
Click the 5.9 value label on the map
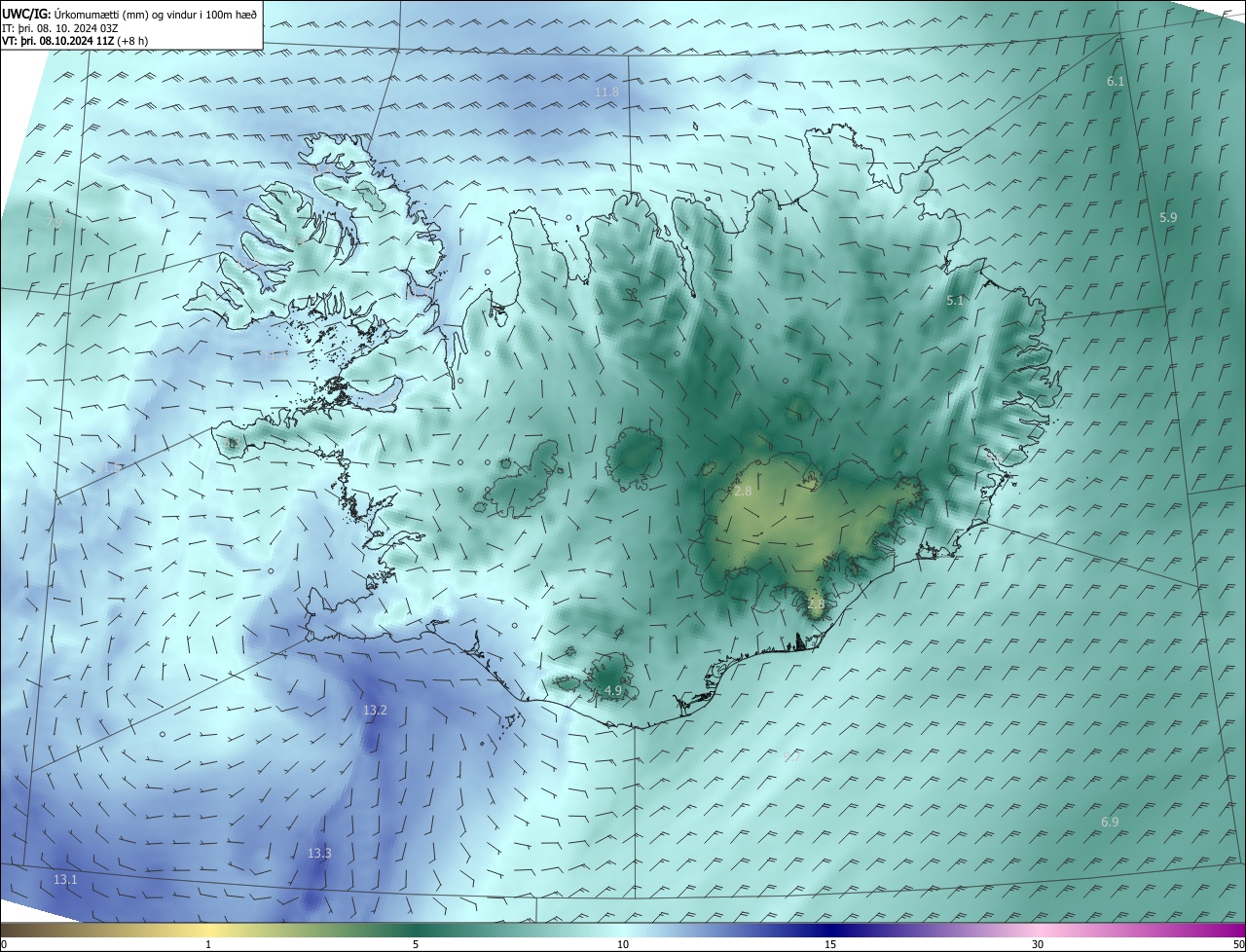tap(1168, 218)
